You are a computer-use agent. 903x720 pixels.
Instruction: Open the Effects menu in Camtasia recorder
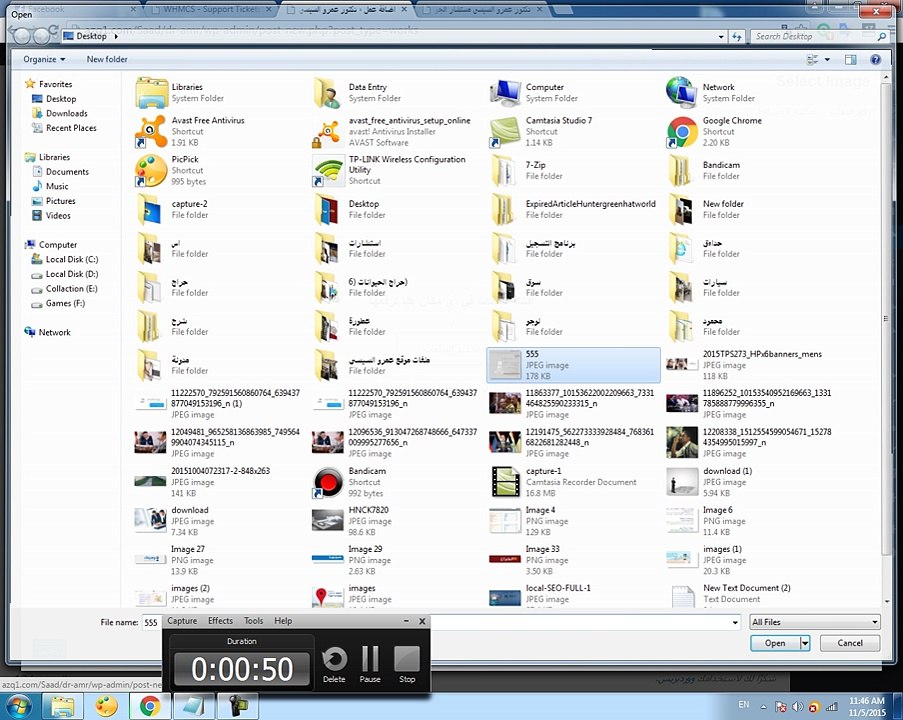221,621
